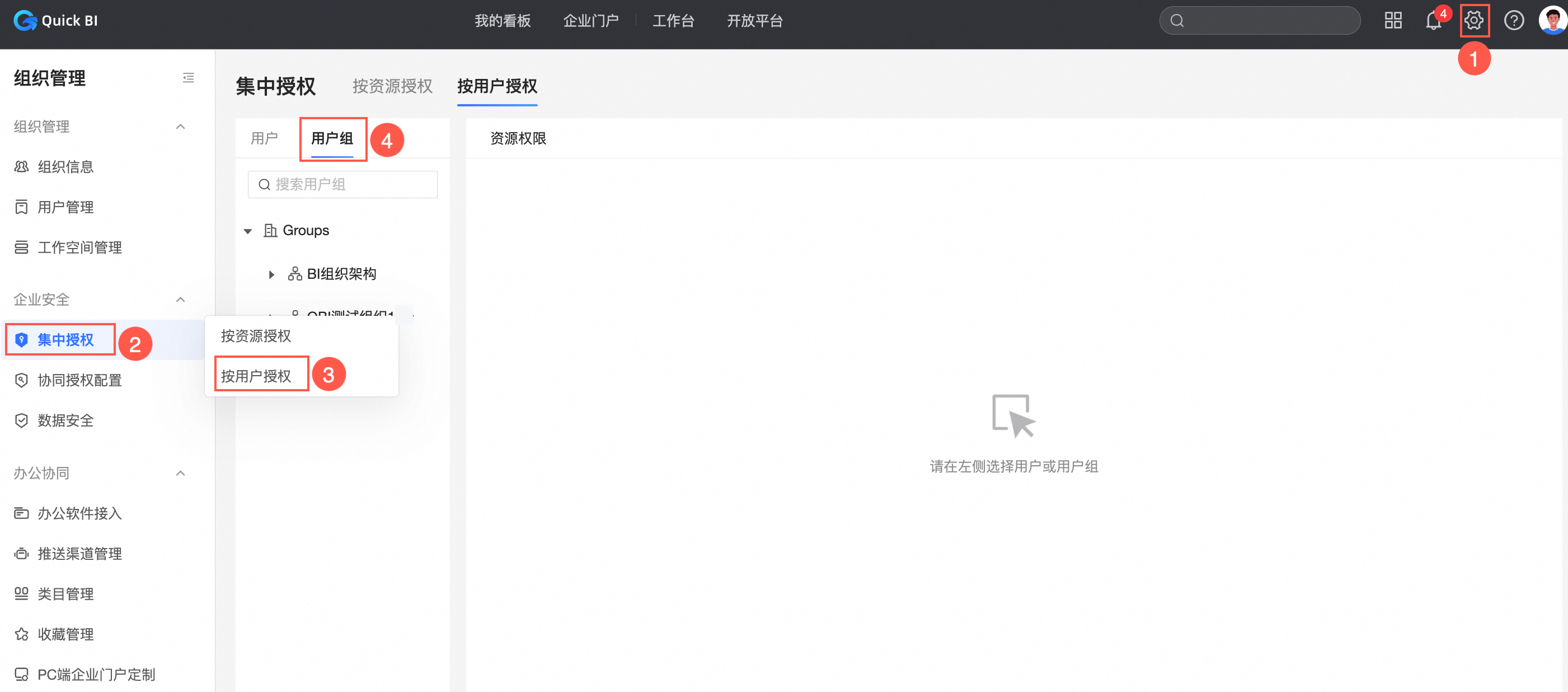Go to 用户管理 in the sidebar
This screenshot has width=1568, height=692.
[x=65, y=207]
